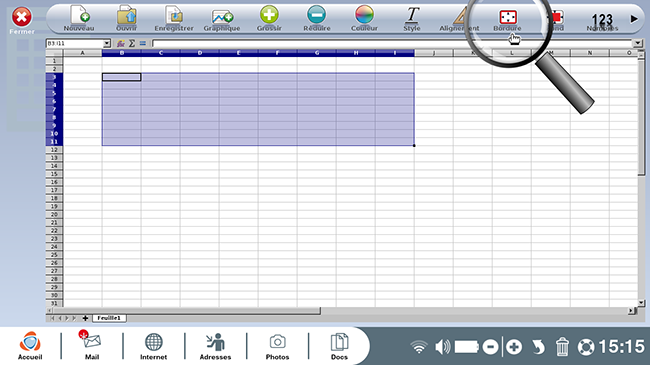Open the Style text options

(412, 18)
